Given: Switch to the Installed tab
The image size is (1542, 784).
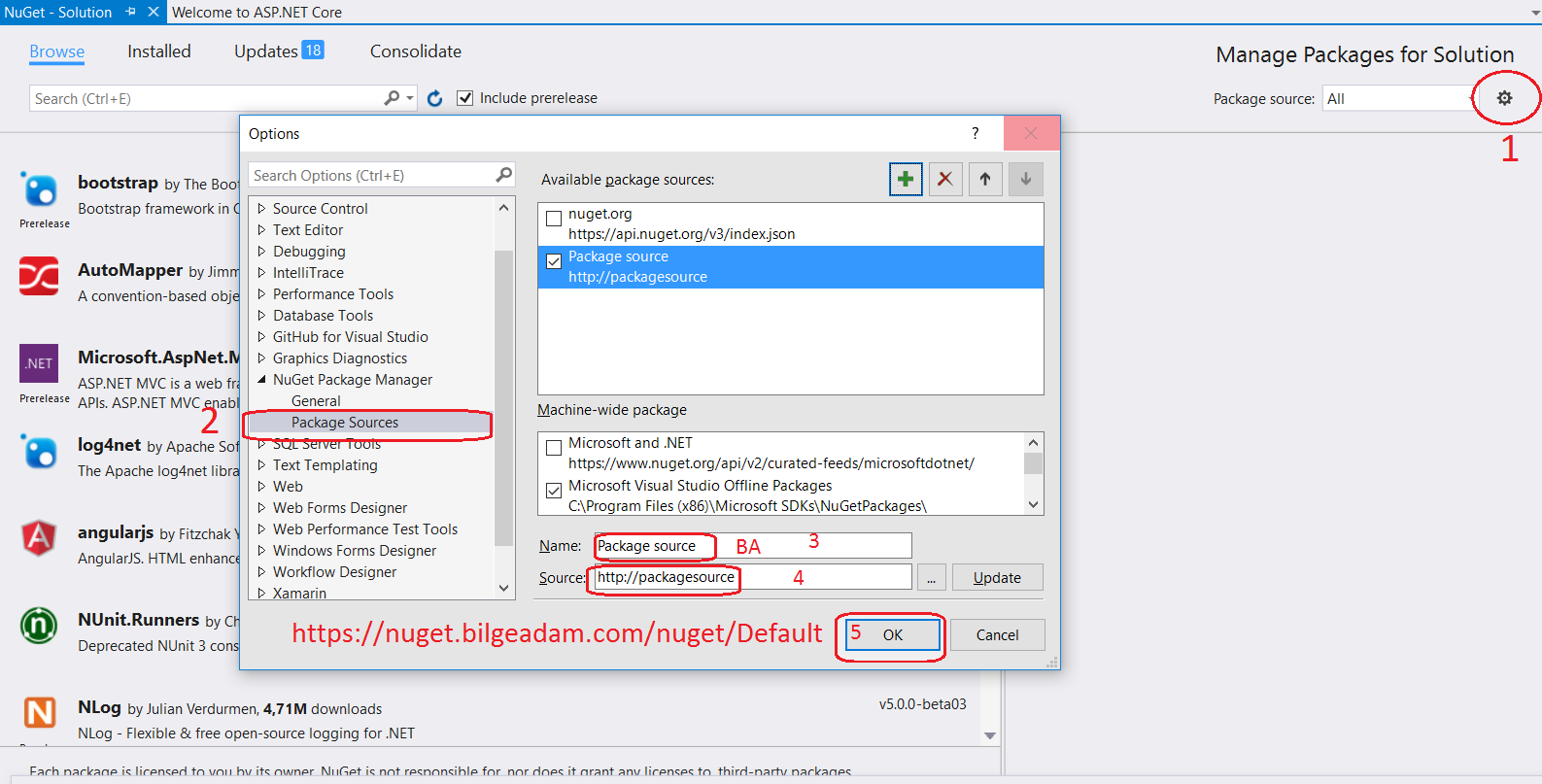Looking at the screenshot, I should [159, 51].
